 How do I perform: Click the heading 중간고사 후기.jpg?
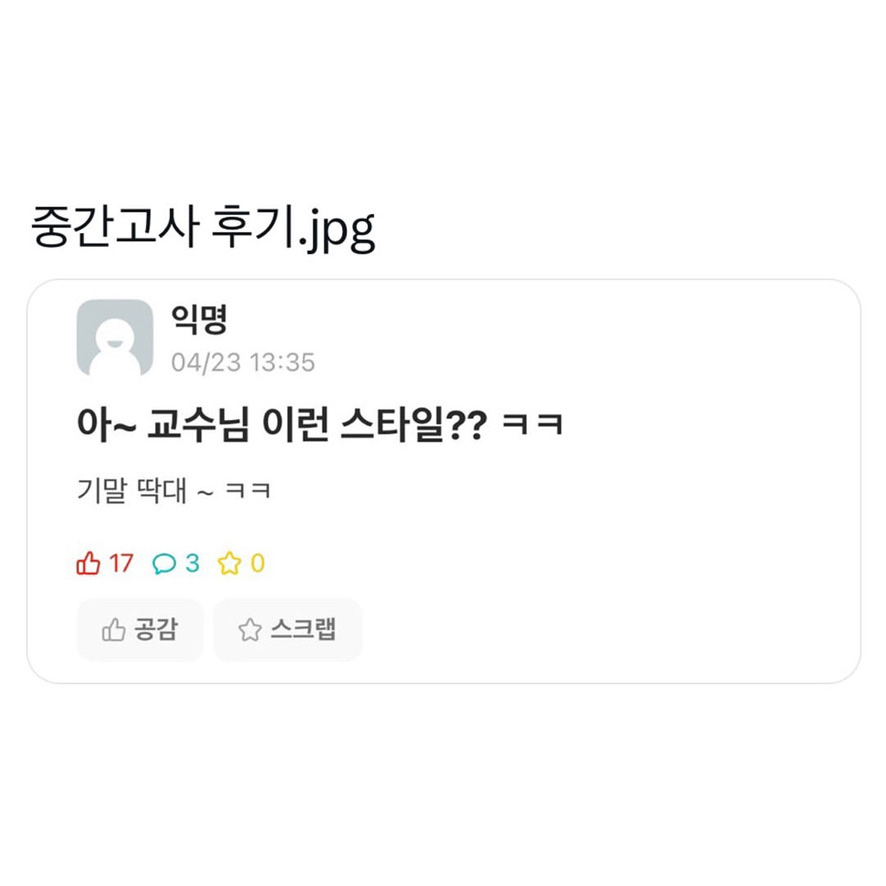[x=204, y=228]
